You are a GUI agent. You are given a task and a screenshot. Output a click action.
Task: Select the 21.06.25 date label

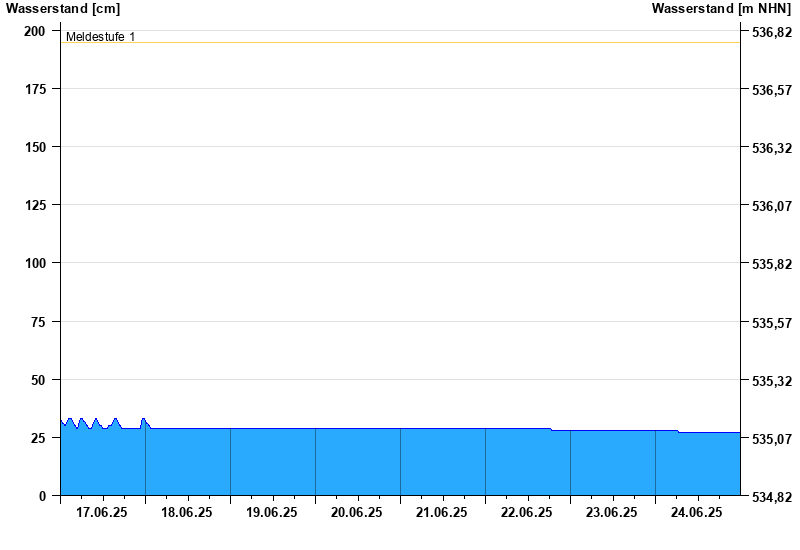pos(442,513)
